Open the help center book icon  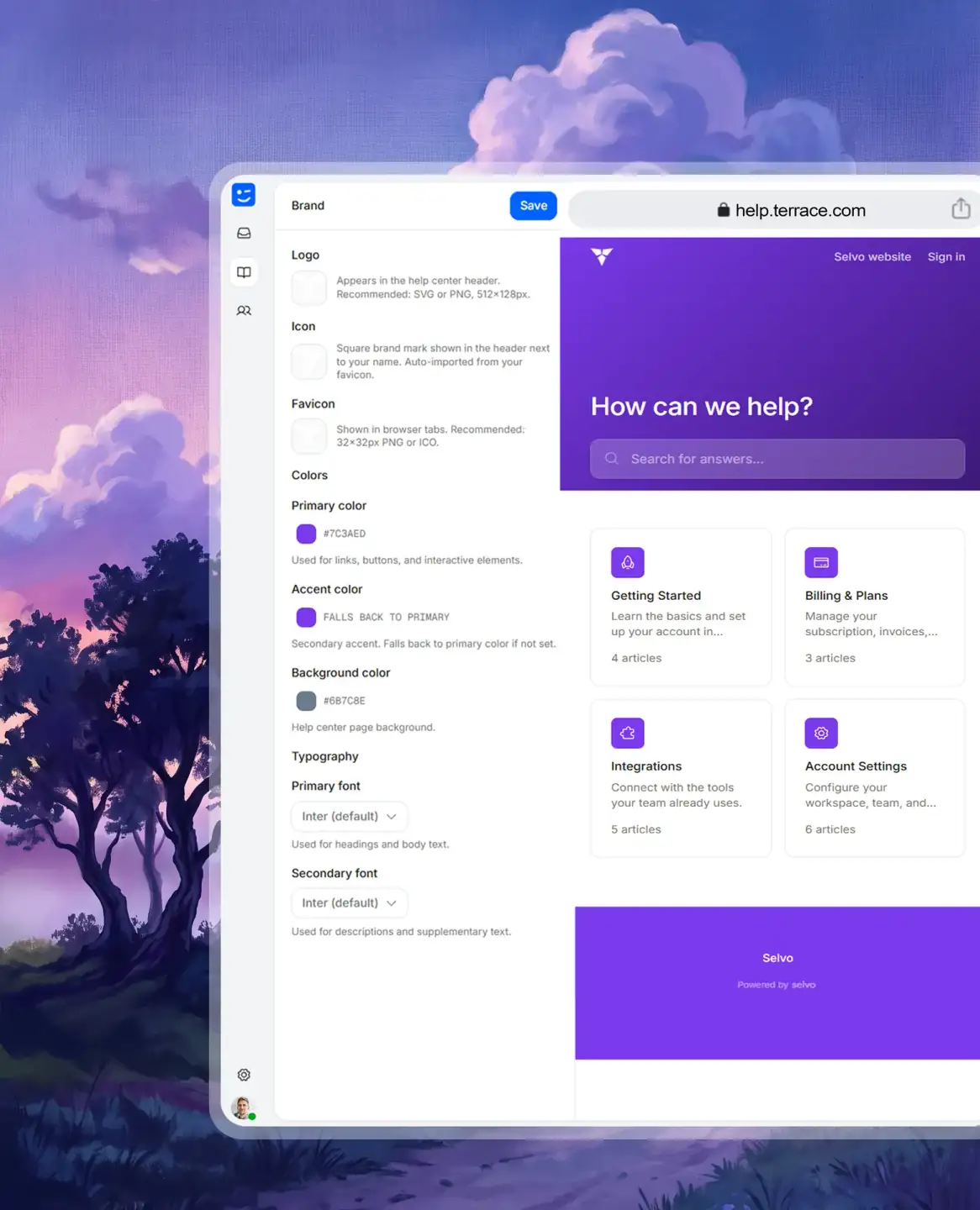click(x=244, y=272)
